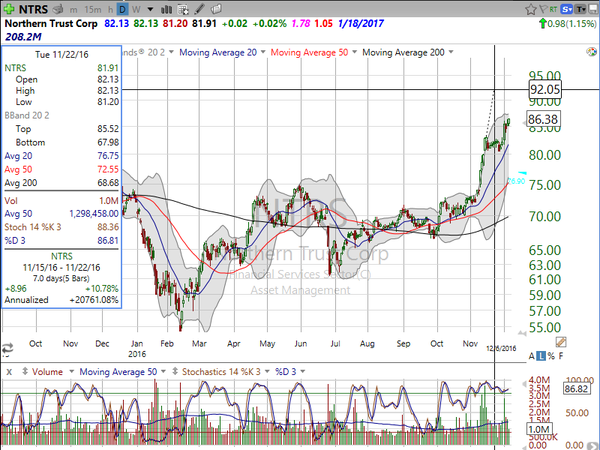Image resolution: width=600 pixels, height=450 pixels.
Task: Click the NTRS ticker symbol field
Action: [33, 9]
